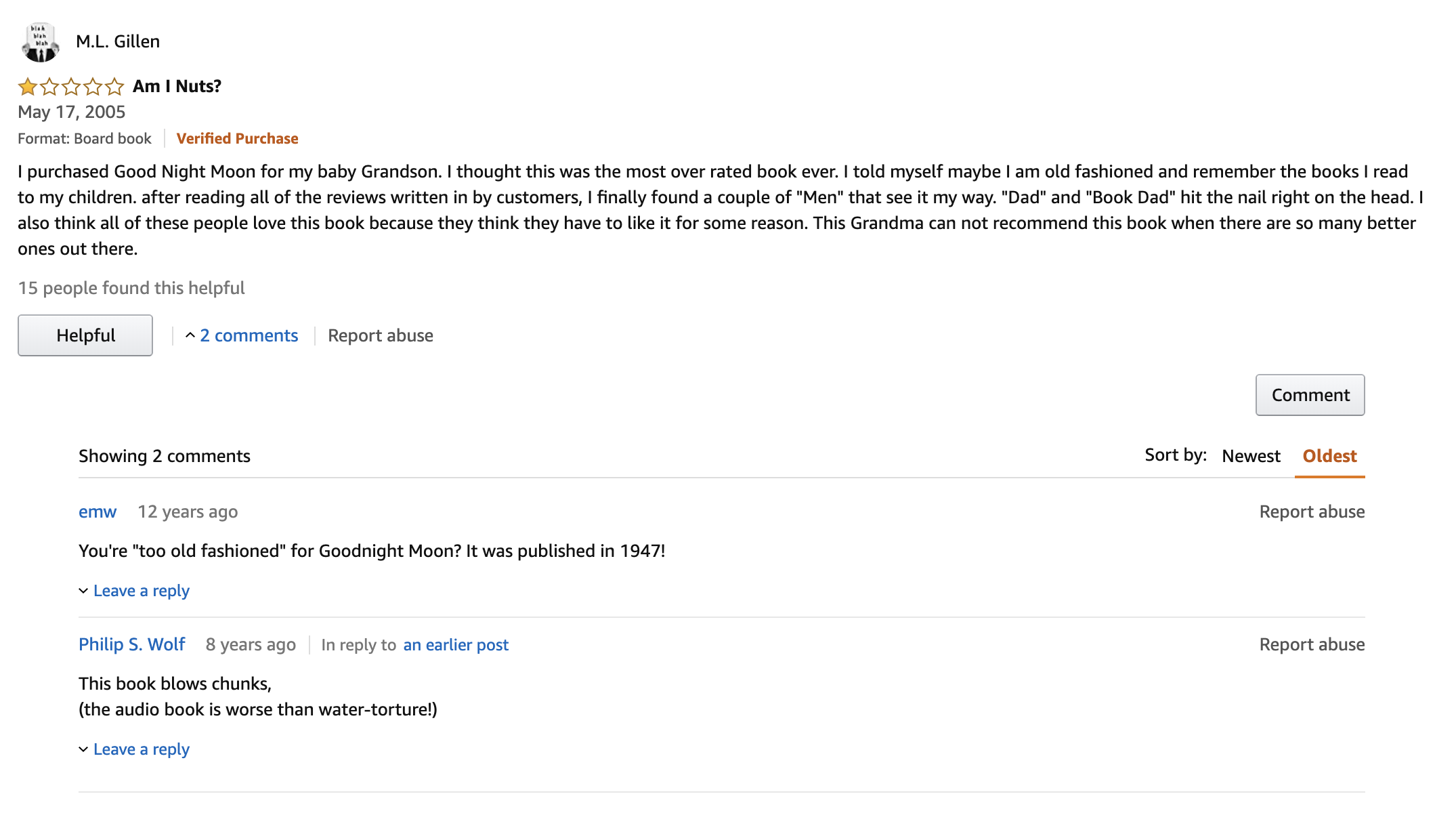Expand Leave a reply under emw's comment
The width and height of the screenshot is (1456, 813).
[134, 591]
